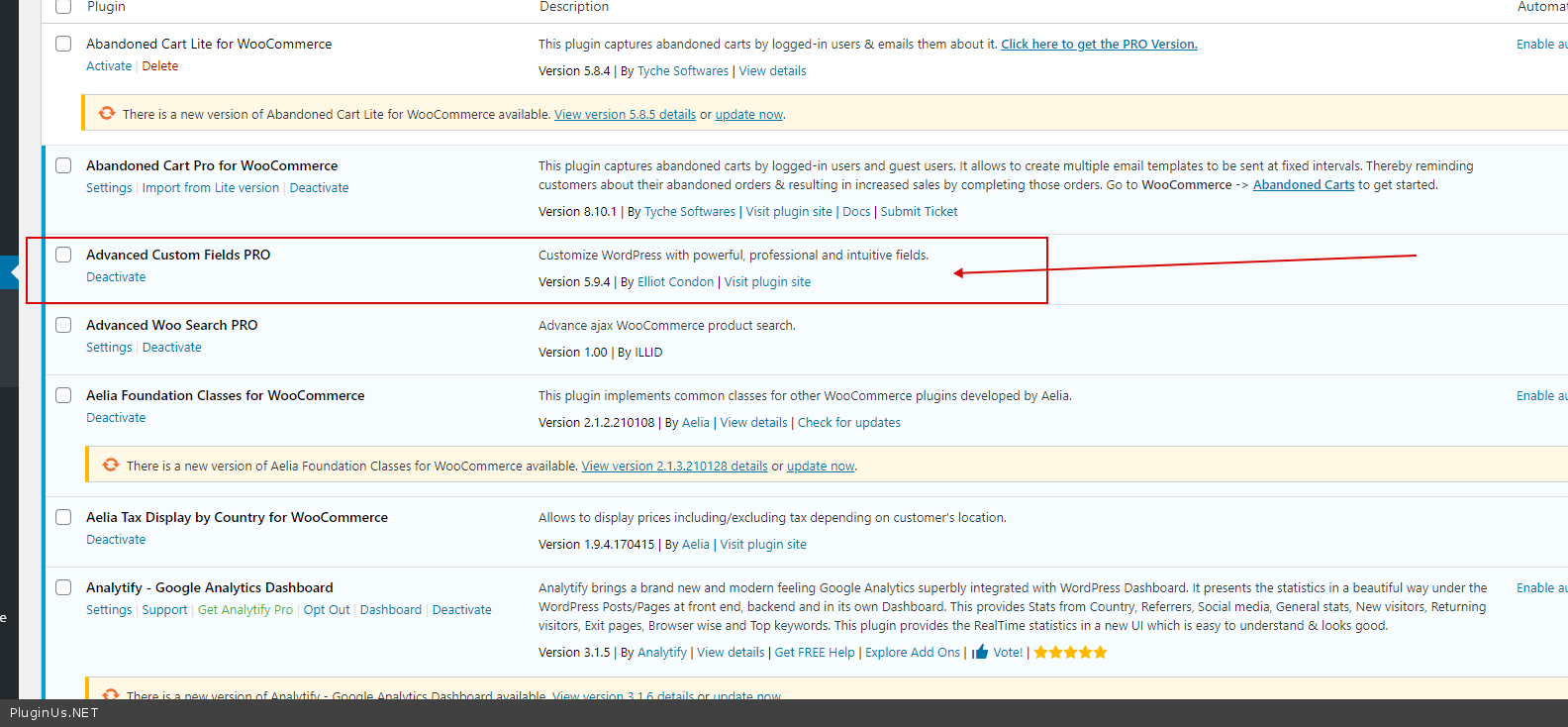Click 'Check for updates' for Aelia Foundation

tap(848, 423)
